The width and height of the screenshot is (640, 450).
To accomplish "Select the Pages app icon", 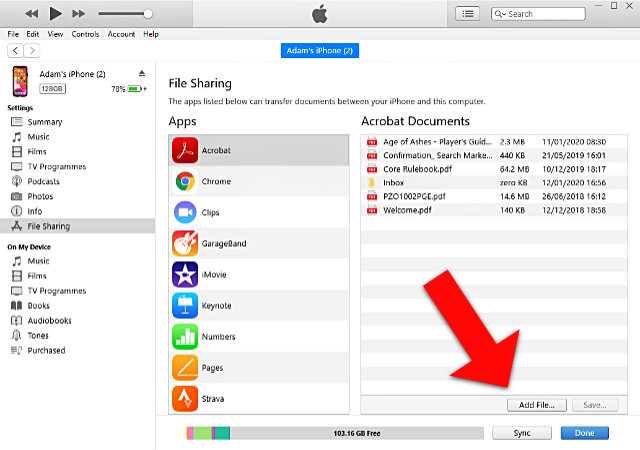I will (185, 368).
